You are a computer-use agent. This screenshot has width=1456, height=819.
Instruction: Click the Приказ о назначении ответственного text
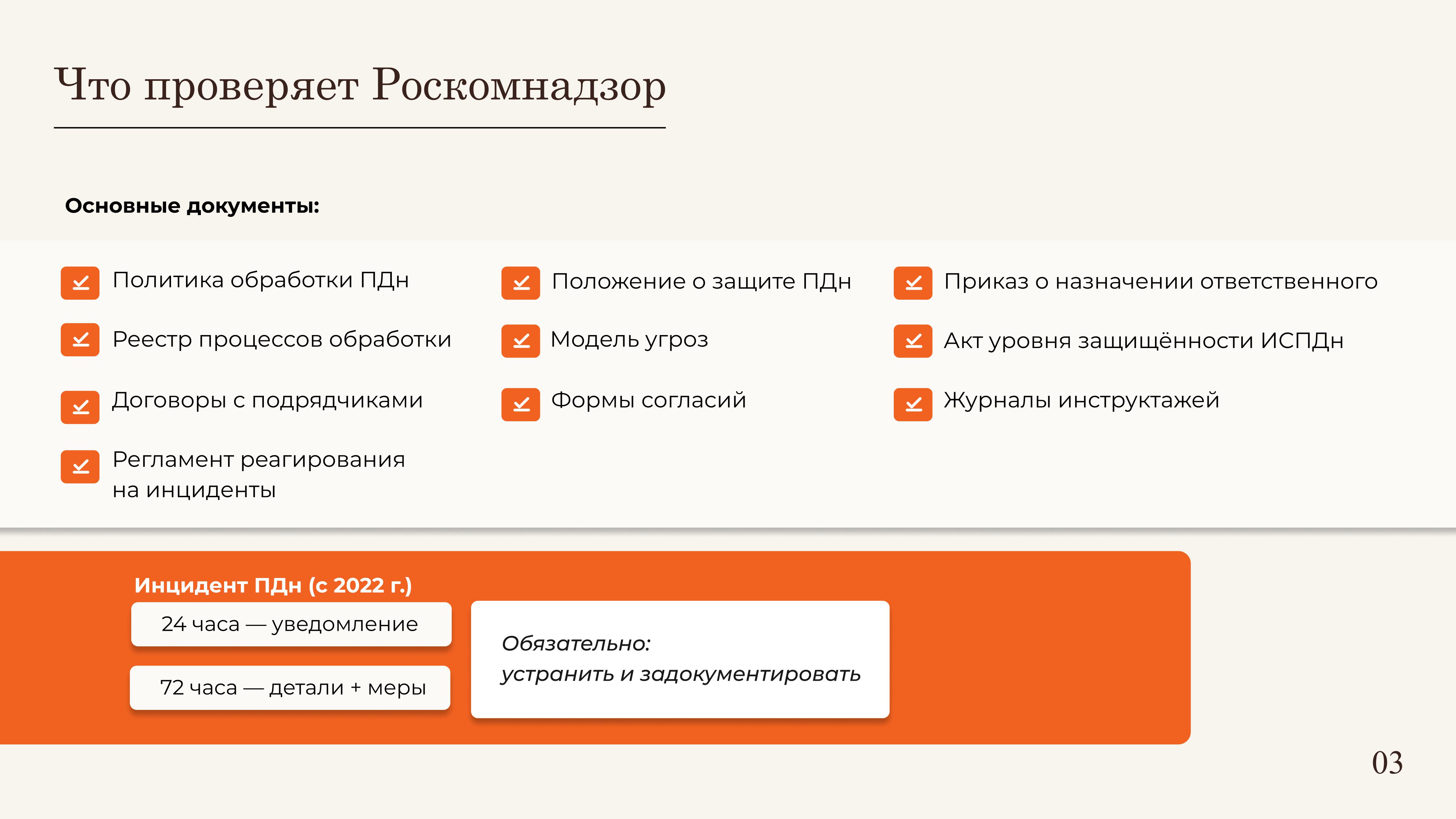point(1160,281)
